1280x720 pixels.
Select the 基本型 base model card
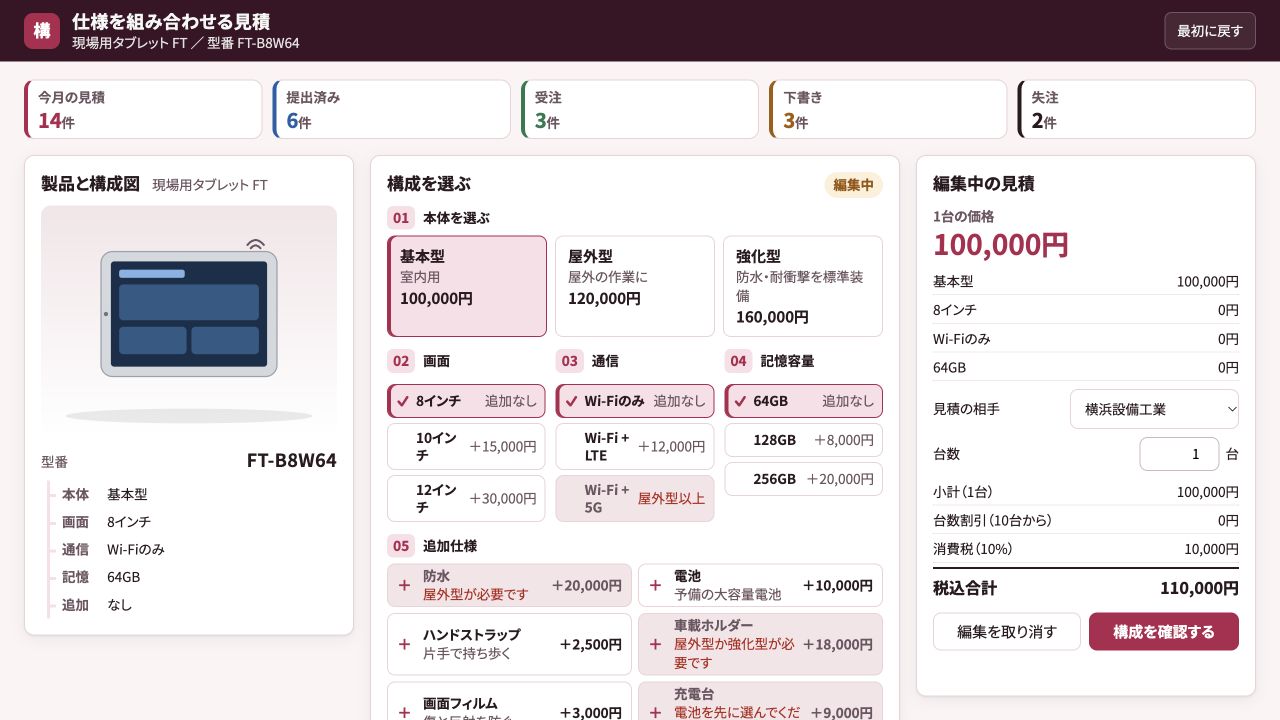[467, 286]
